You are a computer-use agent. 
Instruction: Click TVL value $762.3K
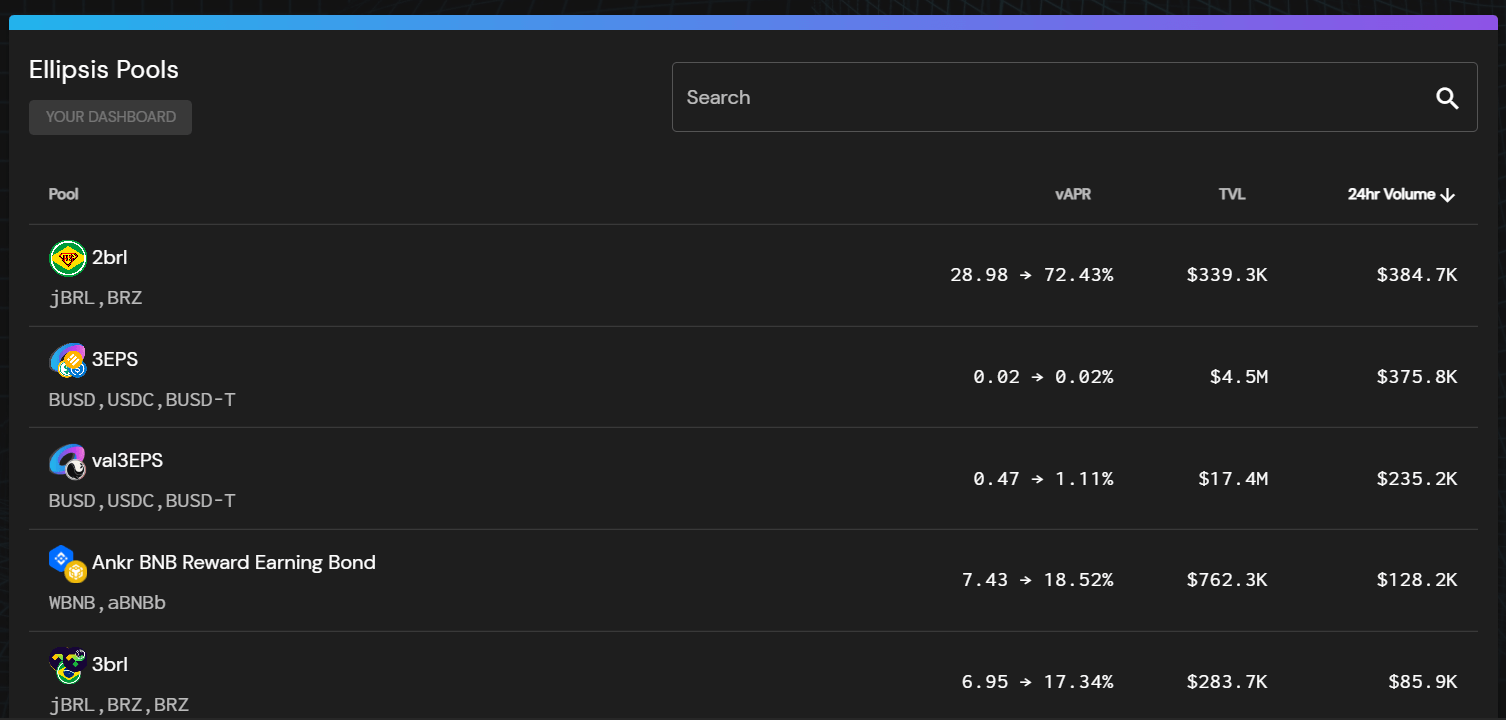(1227, 580)
